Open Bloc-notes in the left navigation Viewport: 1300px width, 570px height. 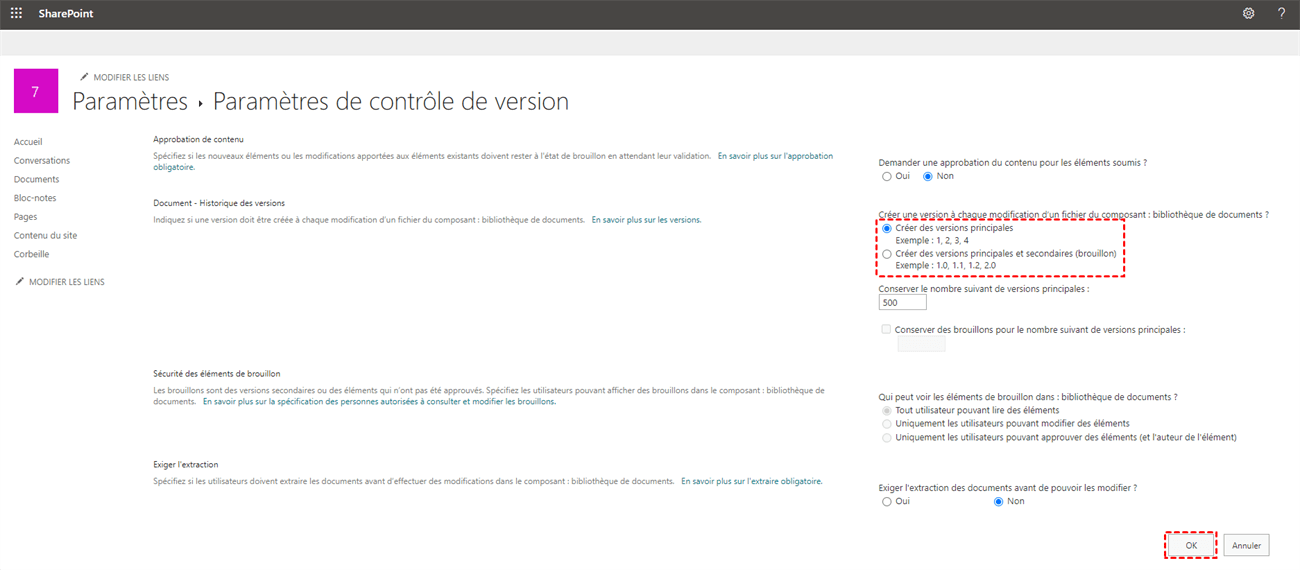pyautogui.click(x=35, y=198)
